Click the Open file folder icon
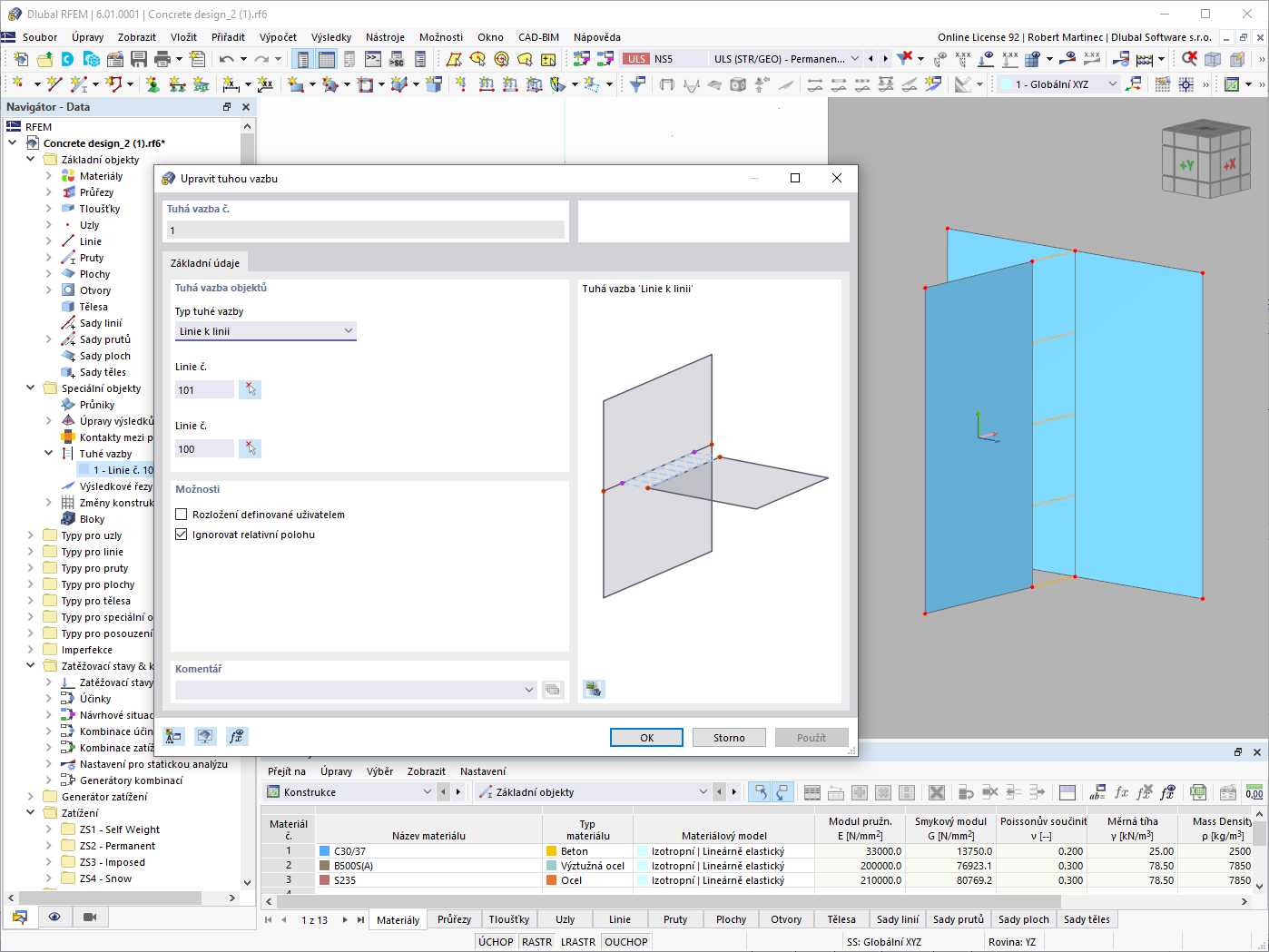This screenshot has width=1269, height=952. (44, 59)
